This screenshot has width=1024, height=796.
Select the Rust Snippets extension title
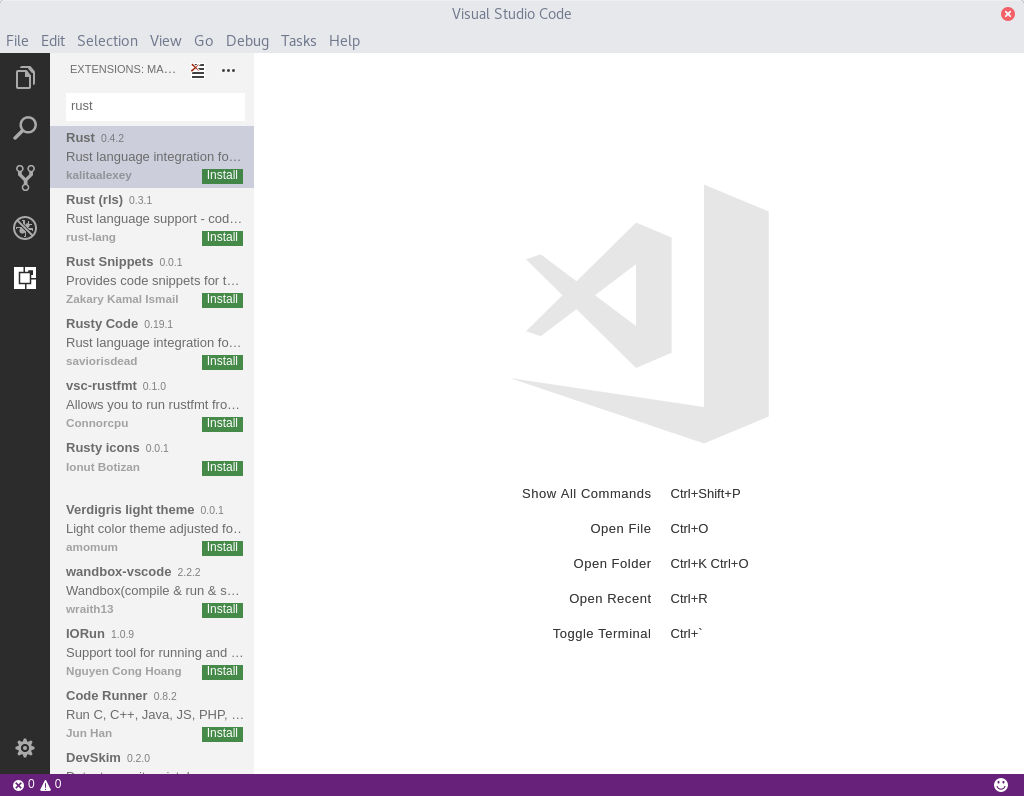(109, 262)
